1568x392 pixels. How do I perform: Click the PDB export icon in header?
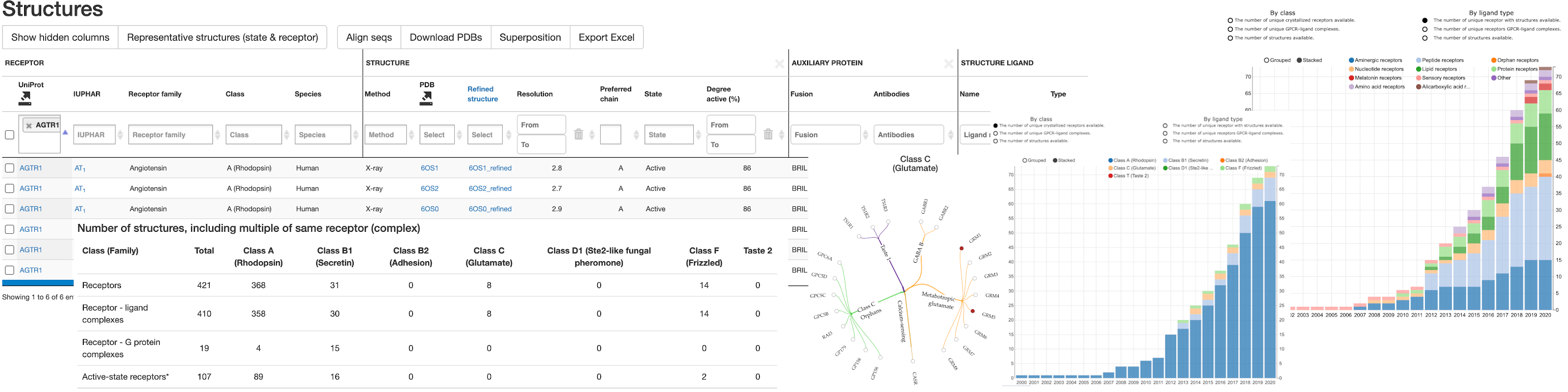[426, 98]
